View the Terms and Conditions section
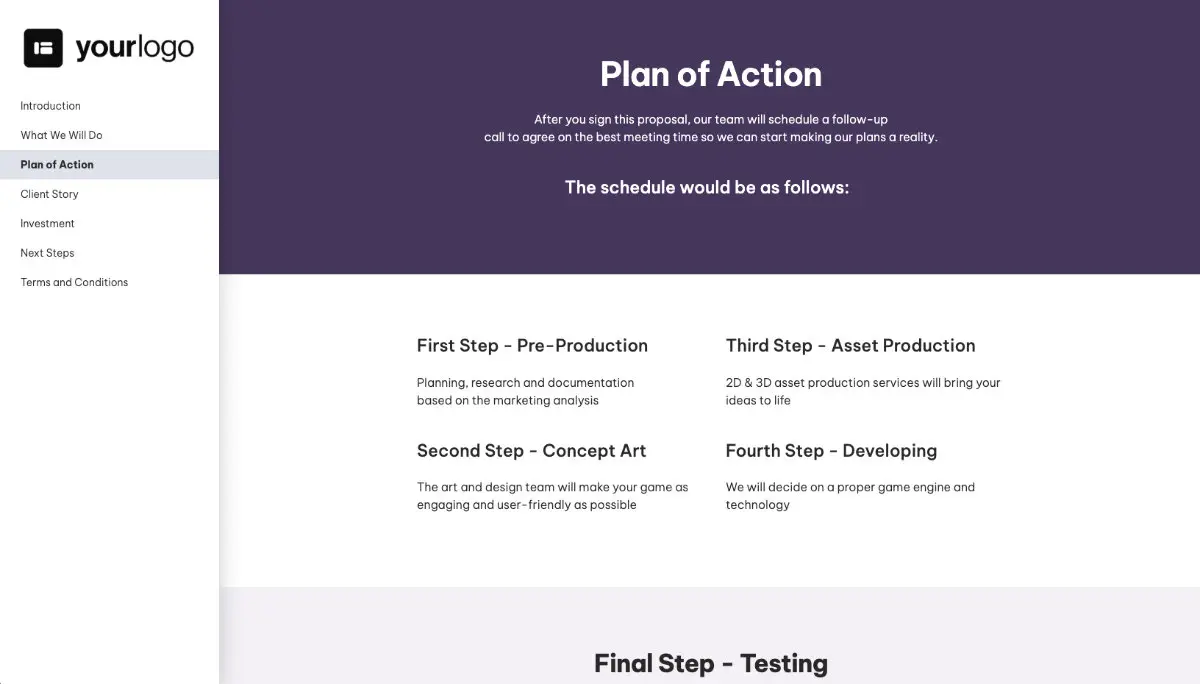The height and width of the screenshot is (684, 1200). pos(73,282)
